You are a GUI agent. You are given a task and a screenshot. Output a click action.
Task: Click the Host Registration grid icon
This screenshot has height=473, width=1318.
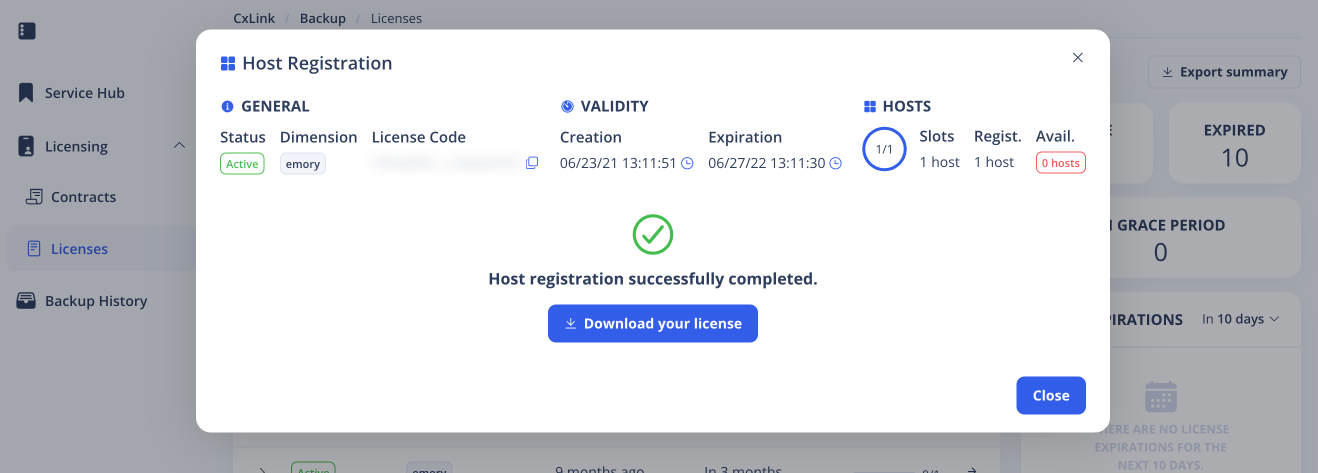click(x=228, y=64)
